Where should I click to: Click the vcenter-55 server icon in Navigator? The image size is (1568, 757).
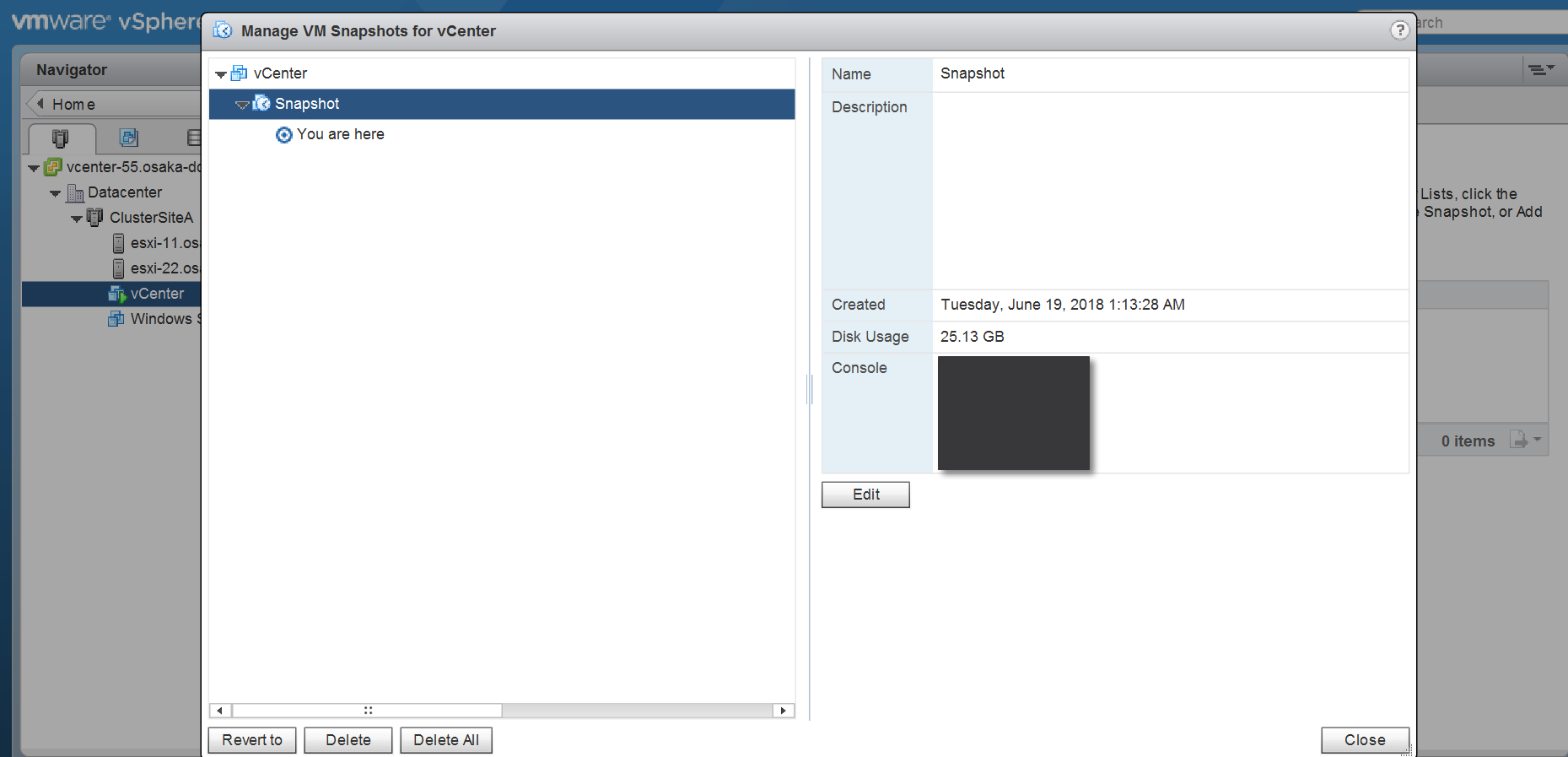pyautogui.click(x=53, y=167)
